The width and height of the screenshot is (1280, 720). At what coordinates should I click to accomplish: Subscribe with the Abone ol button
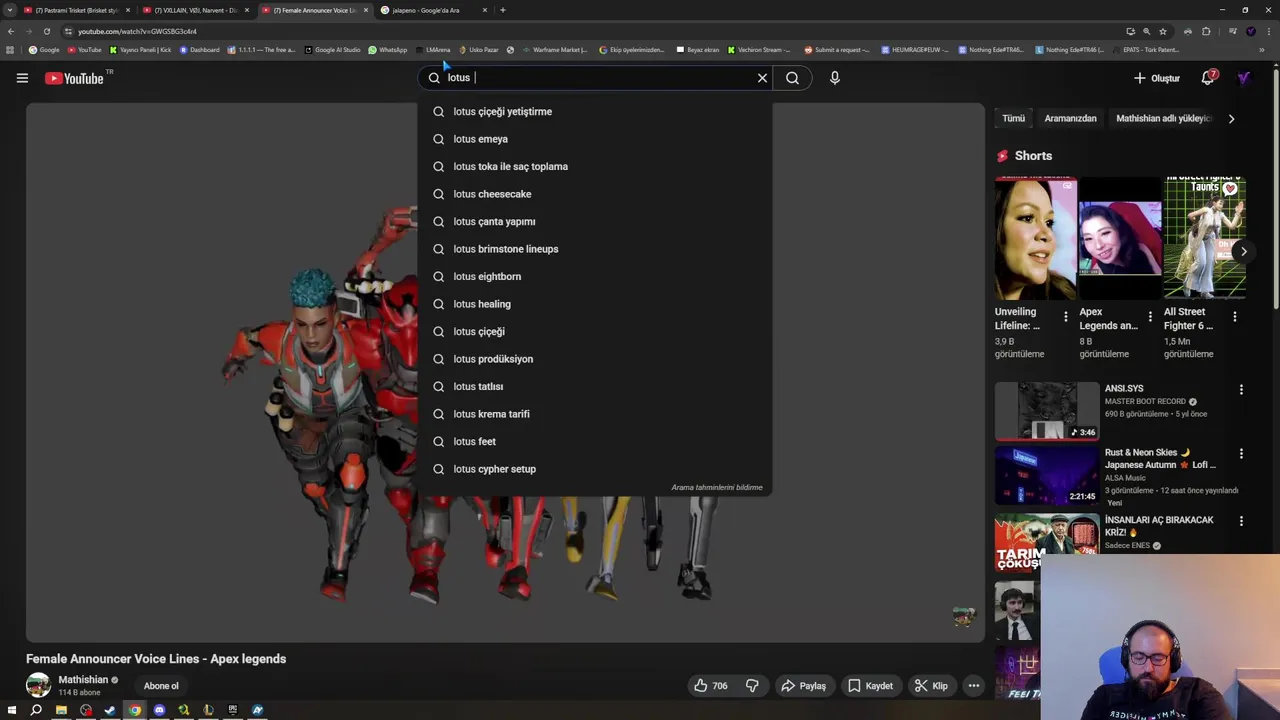click(x=161, y=686)
